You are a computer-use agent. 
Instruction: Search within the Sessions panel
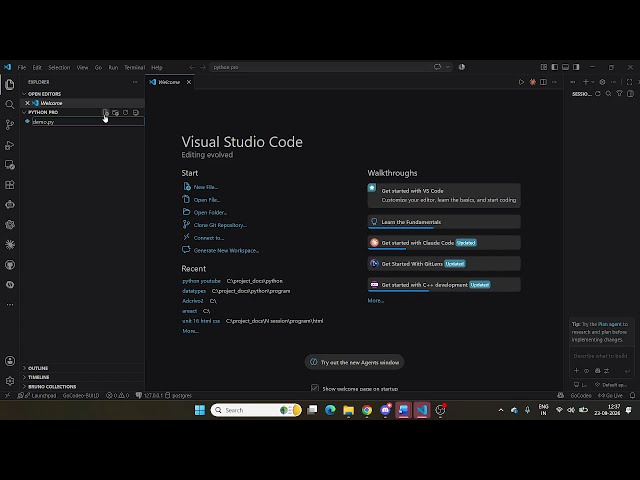609,93
